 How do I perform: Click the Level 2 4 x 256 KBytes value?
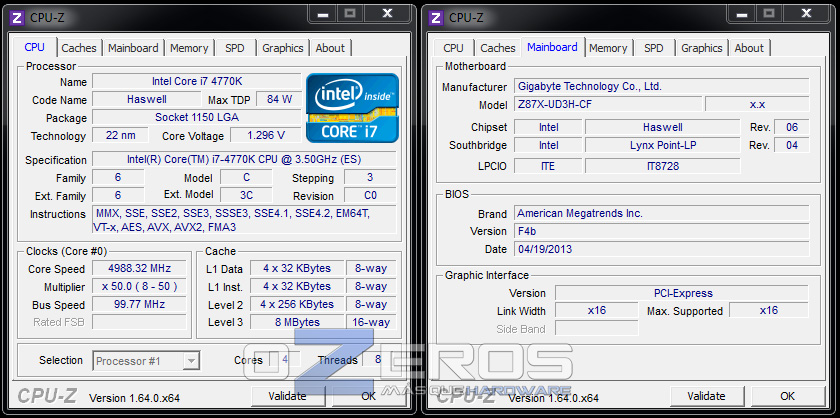click(x=297, y=304)
